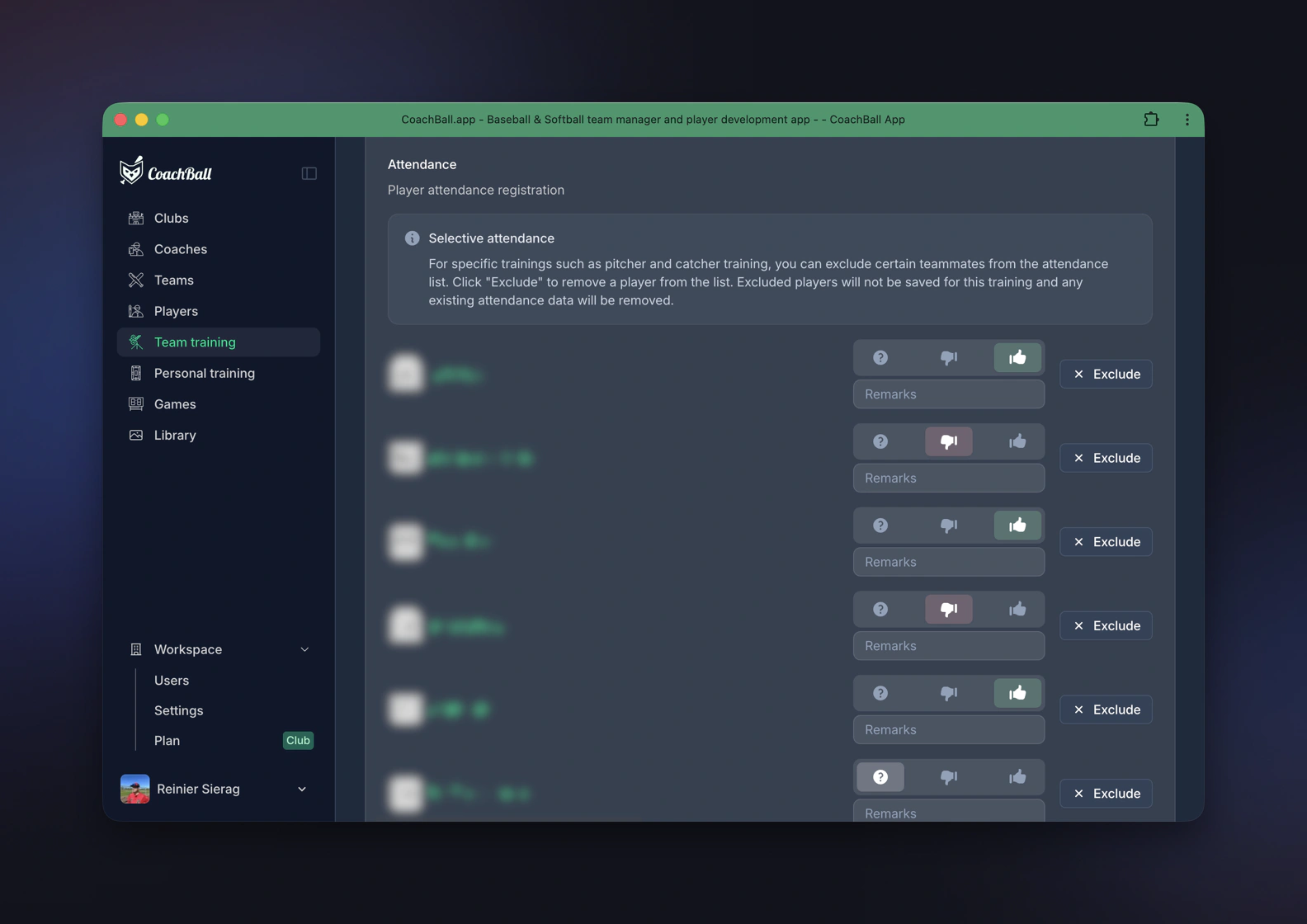
Task: Open the three-dot window menu
Action: (x=1187, y=120)
